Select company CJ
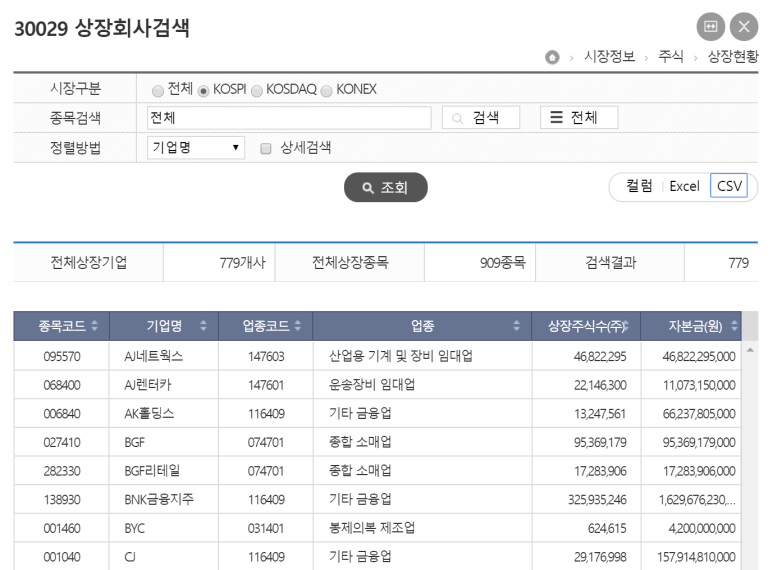Image resolution: width=773 pixels, height=570 pixels. tap(130, 557)
